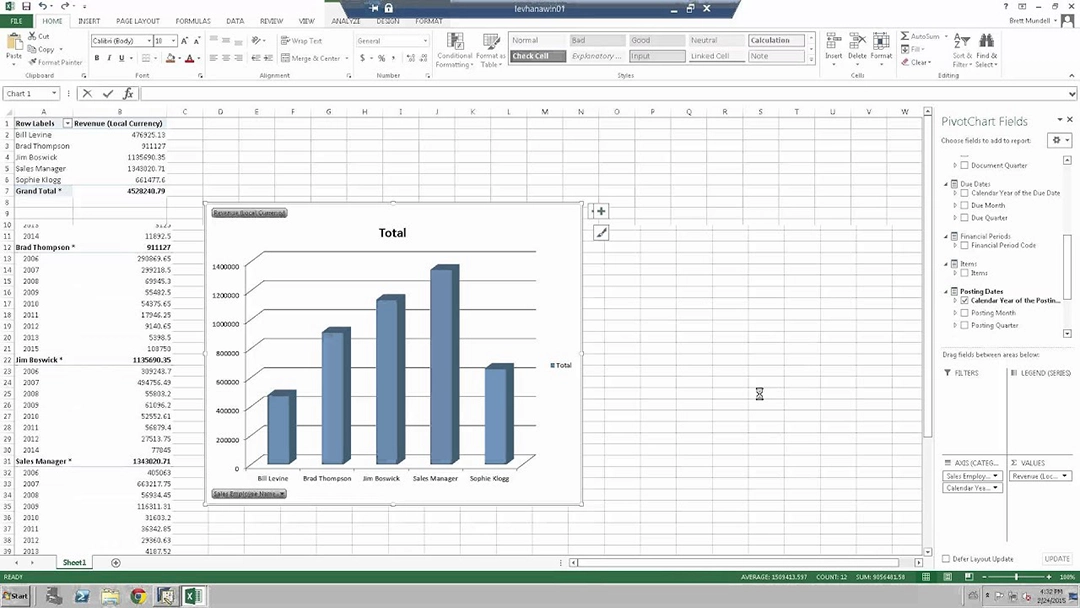
Task: Check Defer Layout Update
Action: (945, 559)
